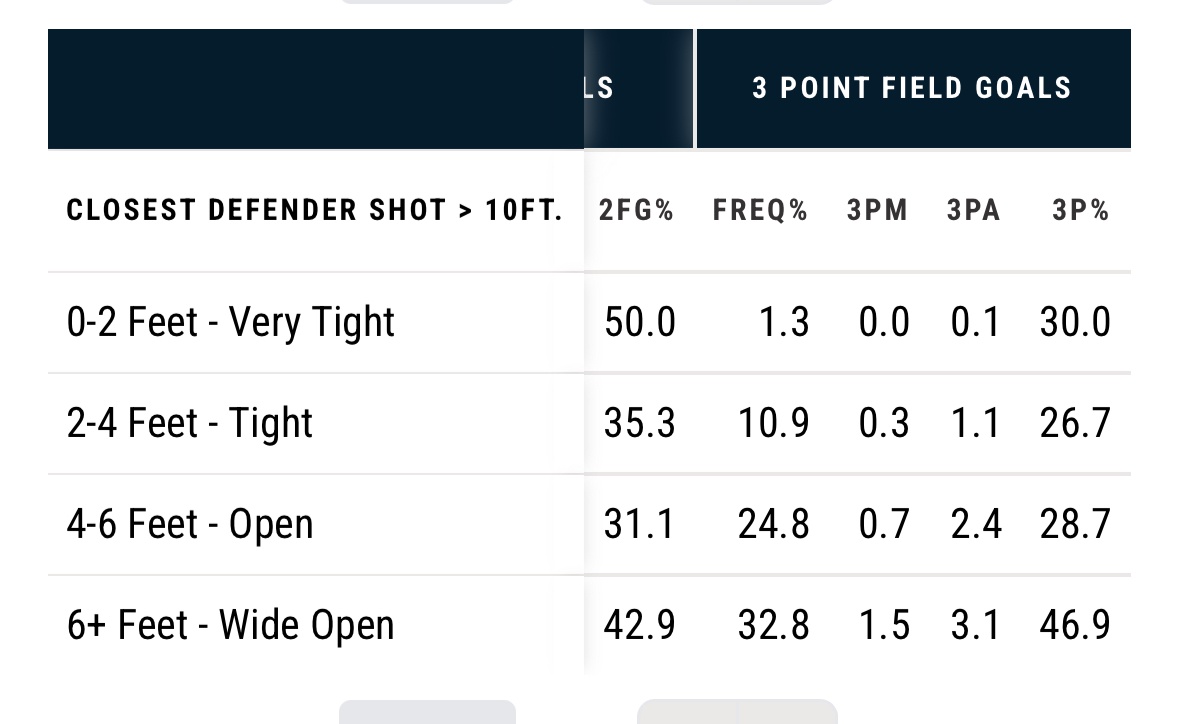Sort by the 2FG% column header

coord(636,211)
